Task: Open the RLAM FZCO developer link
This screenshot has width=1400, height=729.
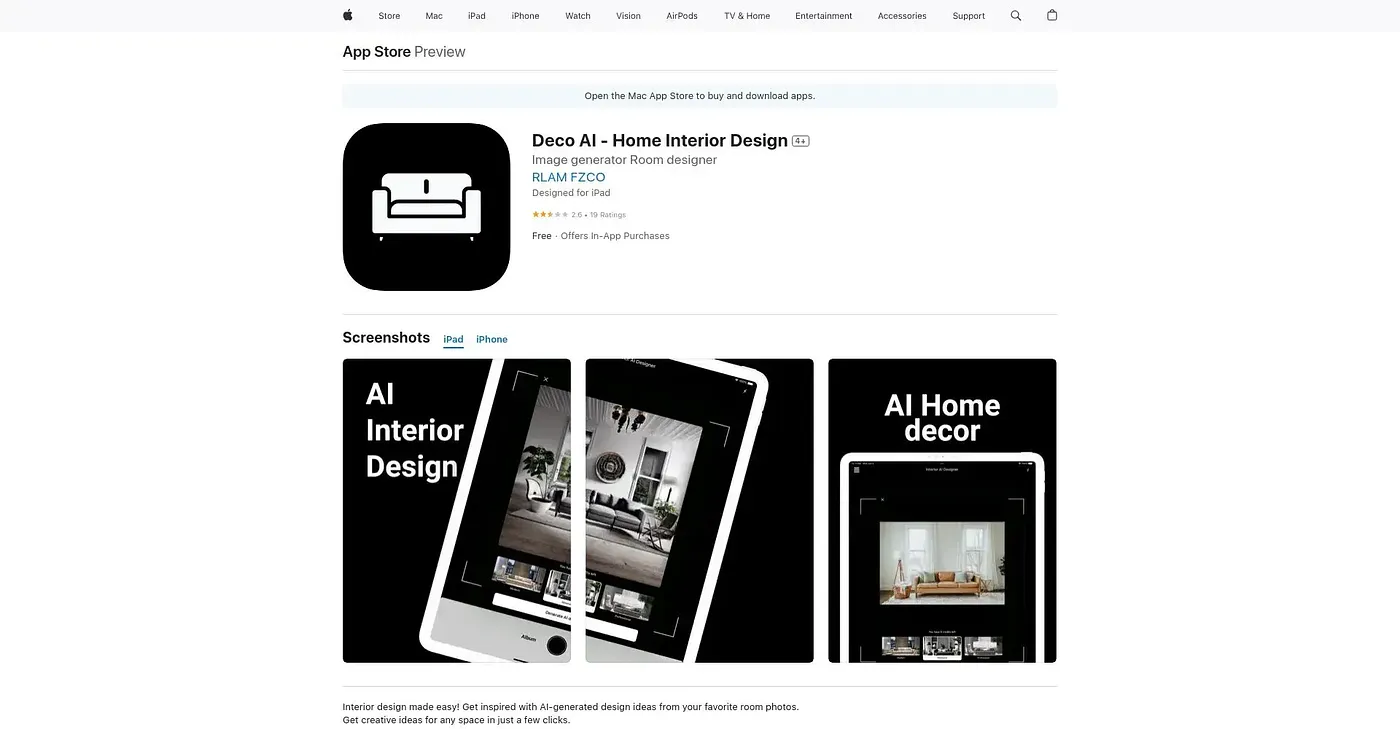Action: point(568,177)
